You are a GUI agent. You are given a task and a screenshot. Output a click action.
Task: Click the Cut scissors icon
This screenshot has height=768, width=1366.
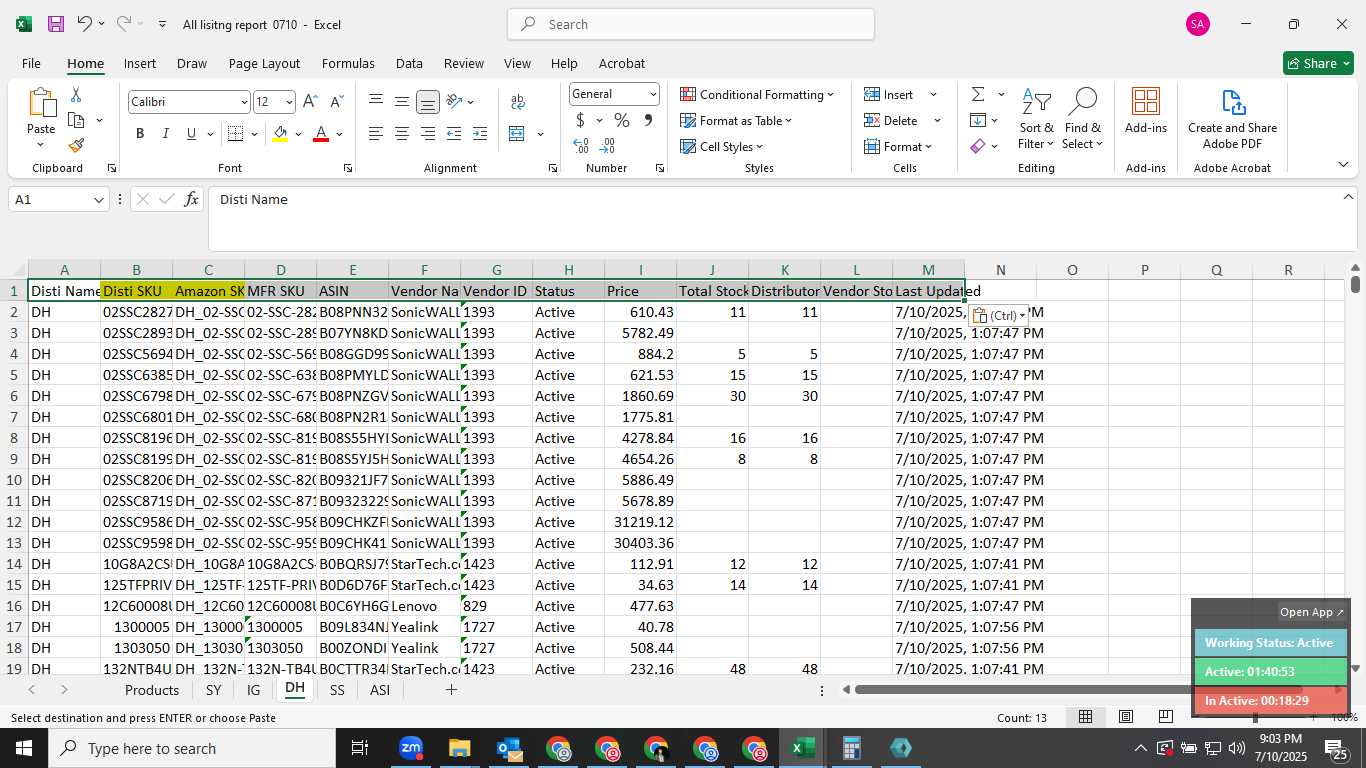tap(76, 95)
